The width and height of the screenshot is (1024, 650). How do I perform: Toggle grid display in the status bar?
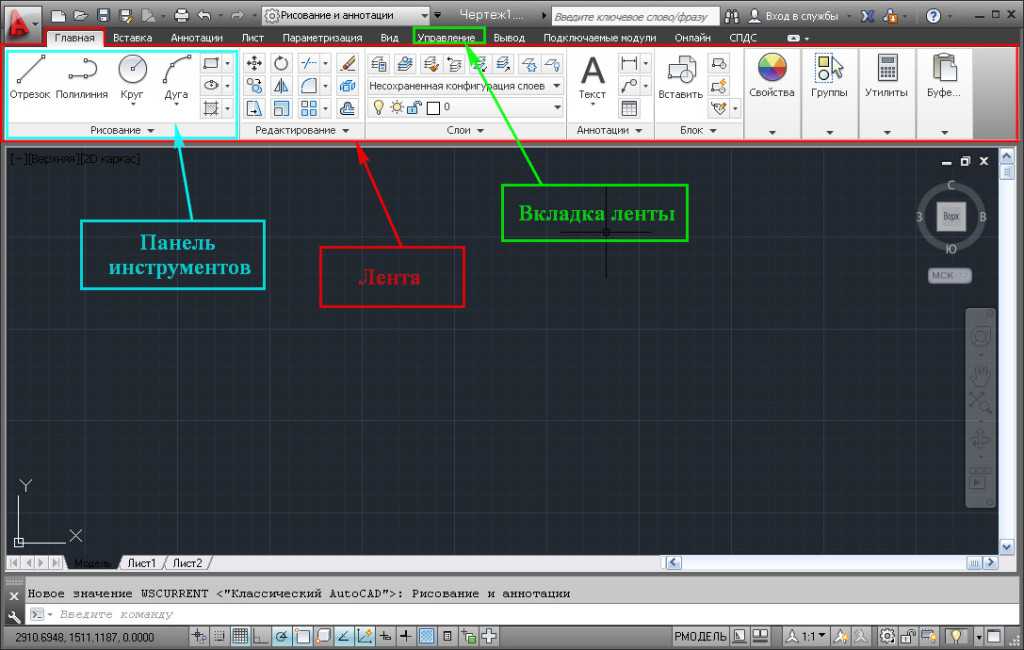point(240,636)
